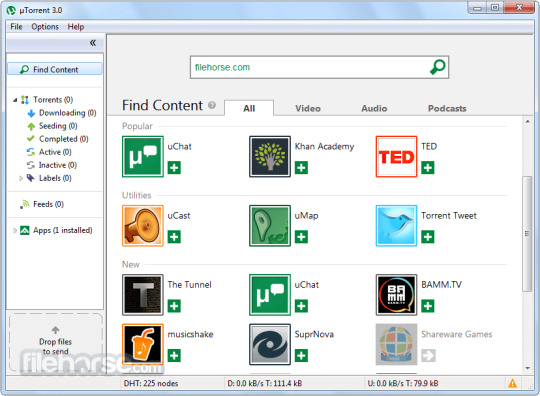
Task: Click the filehorse.com search input field
Action: 310,67
